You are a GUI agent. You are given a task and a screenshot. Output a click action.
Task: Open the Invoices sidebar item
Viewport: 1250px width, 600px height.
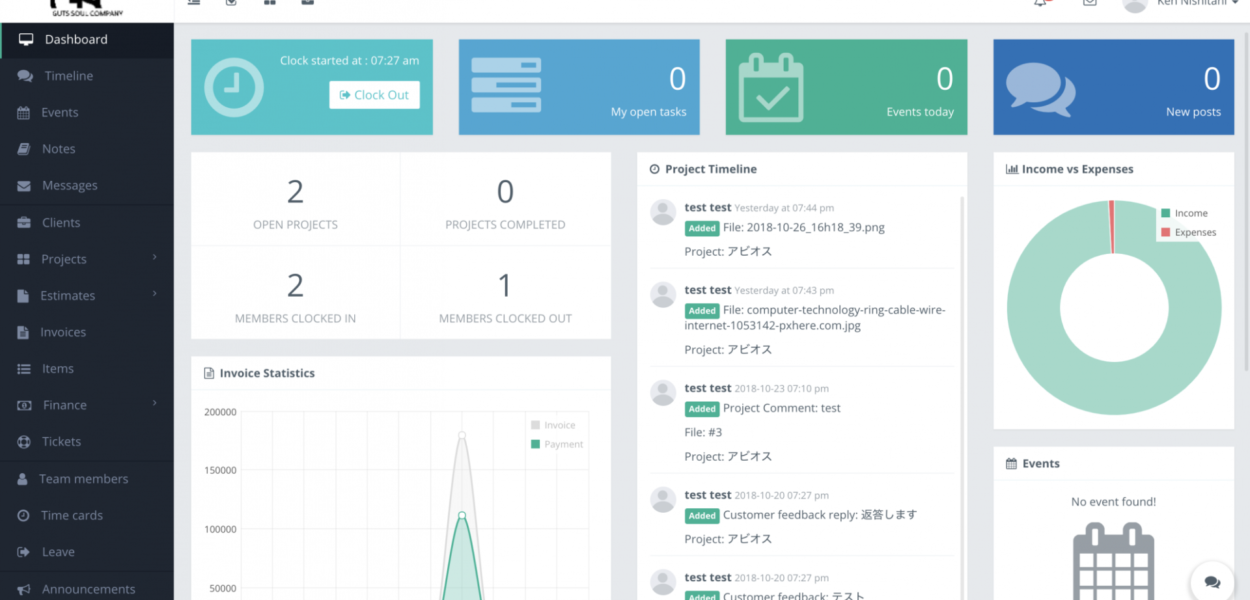63,332
